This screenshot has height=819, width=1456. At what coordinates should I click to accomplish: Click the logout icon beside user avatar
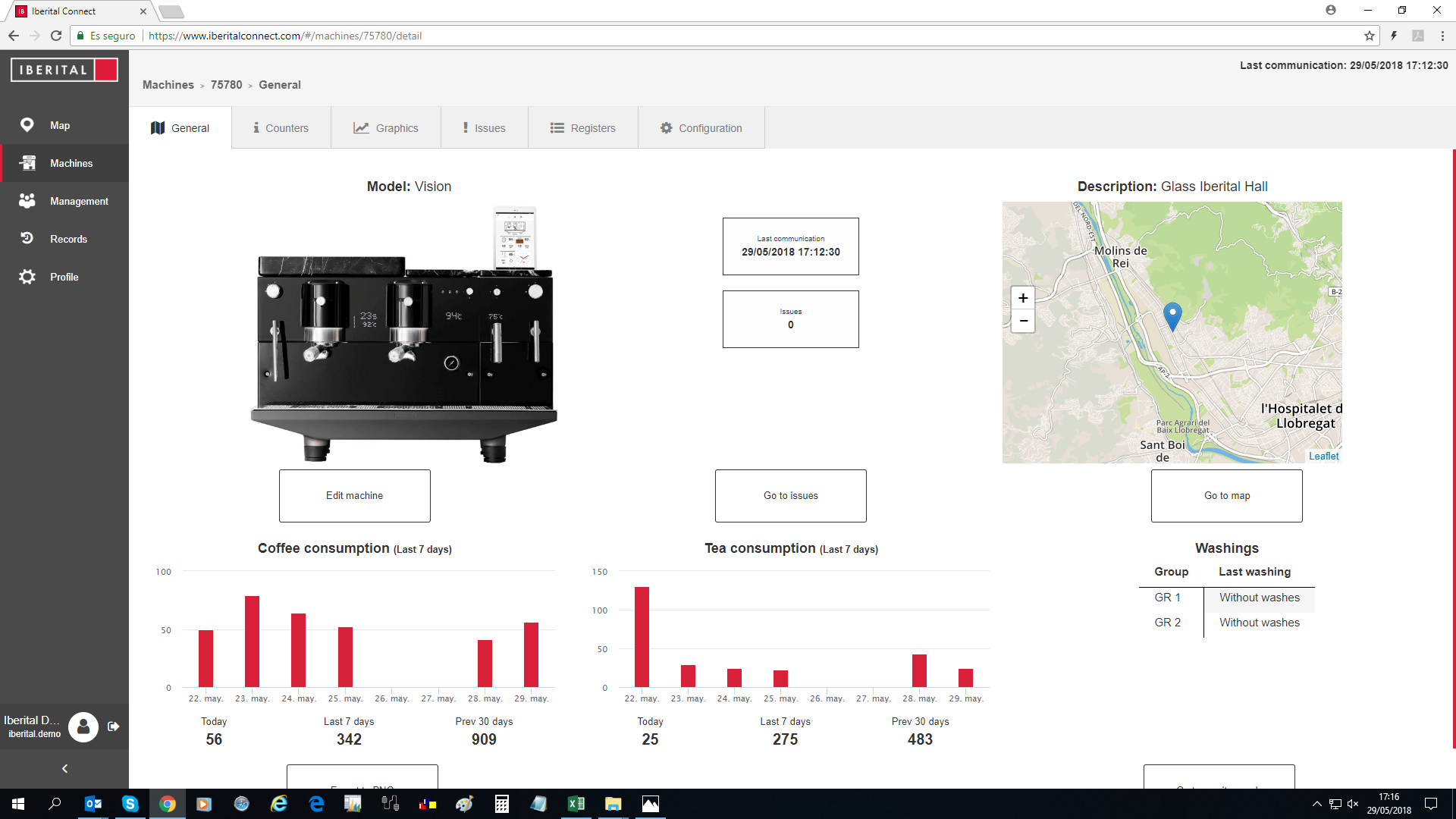click(x=114, y=726)
